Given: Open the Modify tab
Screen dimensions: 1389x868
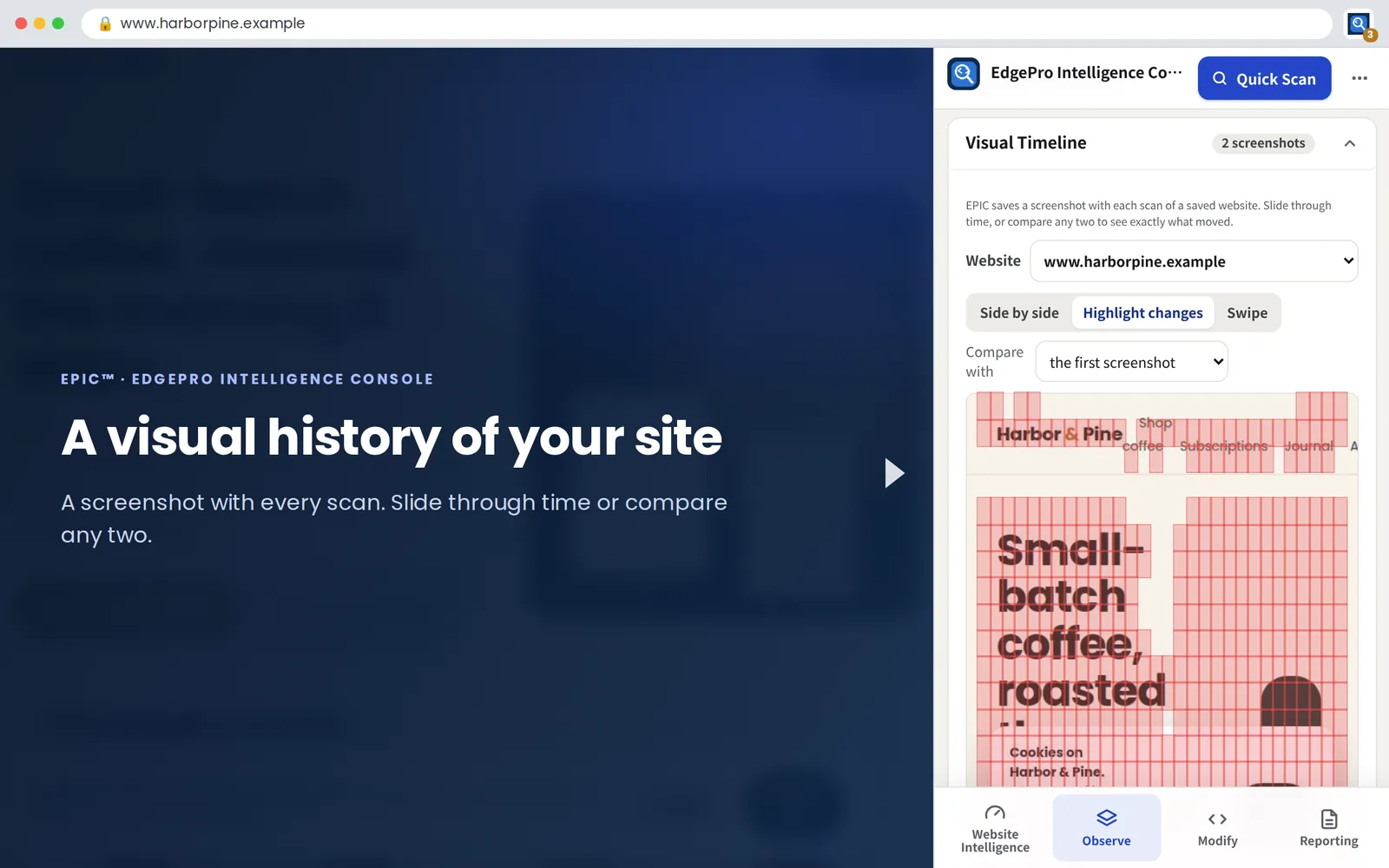Looking at the screenshot, I should pos(1217,828).
